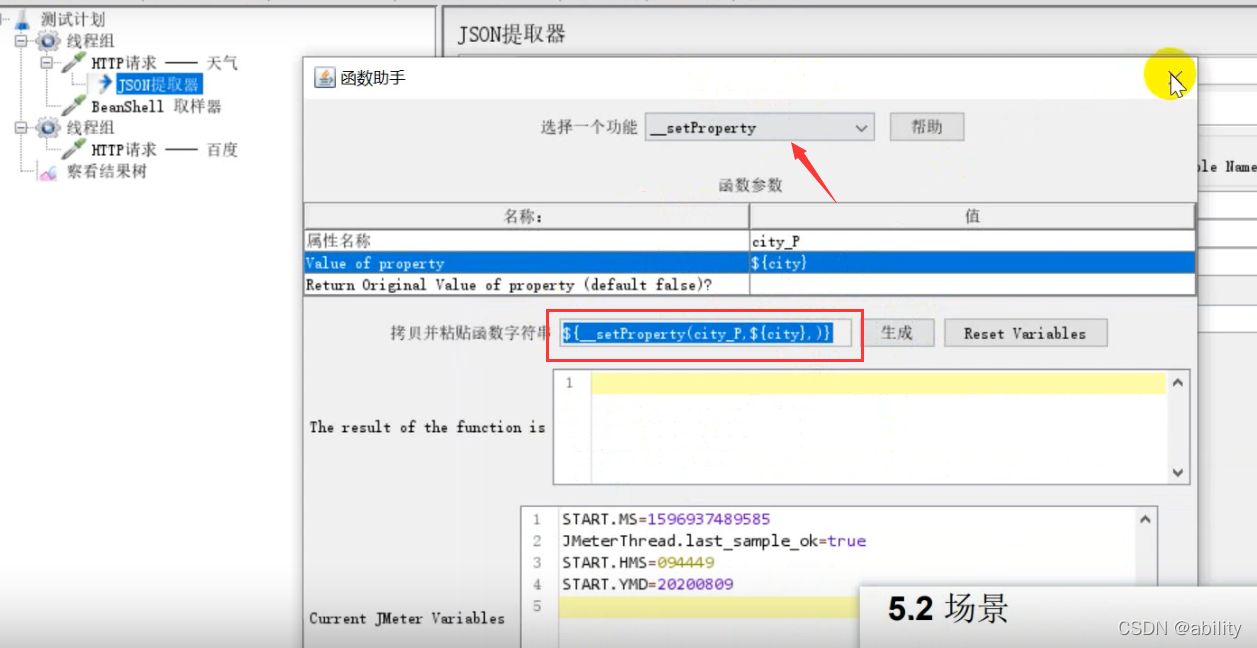1257x648 pixels.
Task: Click the BeanShell 取样器 pipette icon
Action: pos(74,106)
